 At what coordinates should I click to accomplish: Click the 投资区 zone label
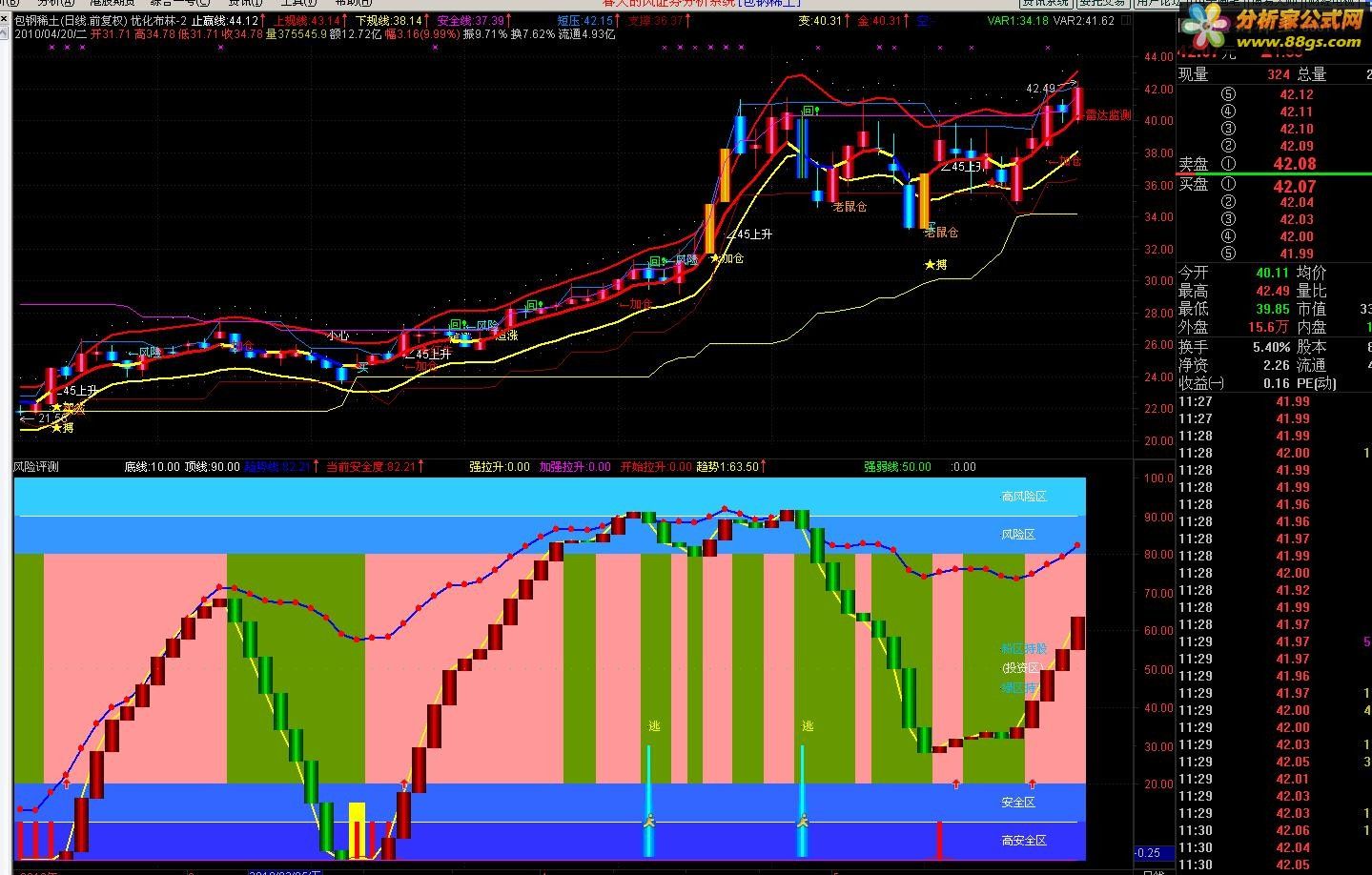(x=1021, y=668)
